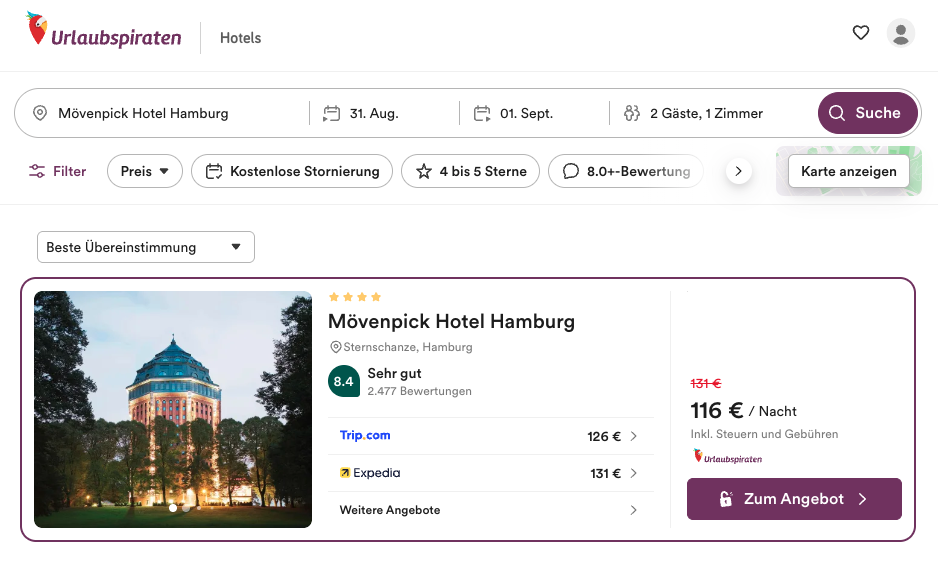Image resolution: width=938 pixels, height=567 pixels.
Task: Expand Weitere Angebote
Action: [x=491, y=510]
